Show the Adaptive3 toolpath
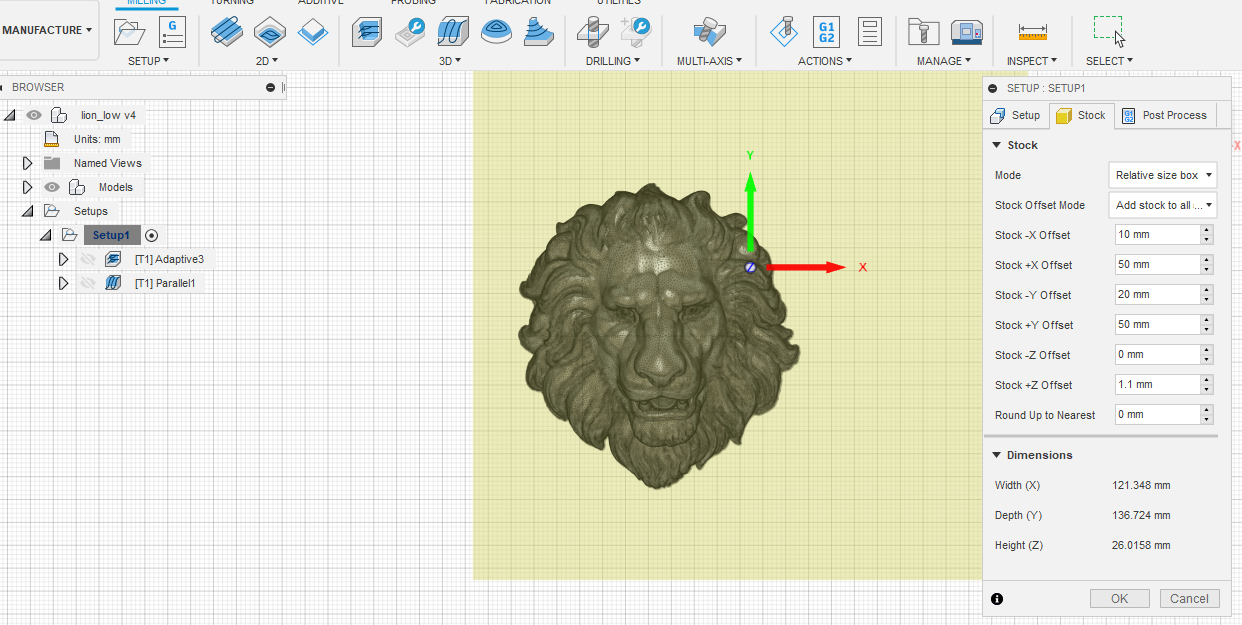 (87, 258)
